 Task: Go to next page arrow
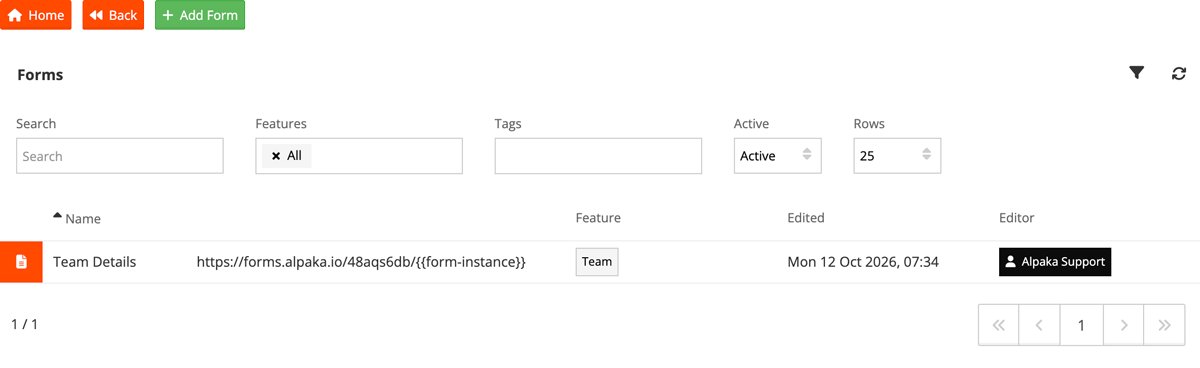pos(1123,325)
